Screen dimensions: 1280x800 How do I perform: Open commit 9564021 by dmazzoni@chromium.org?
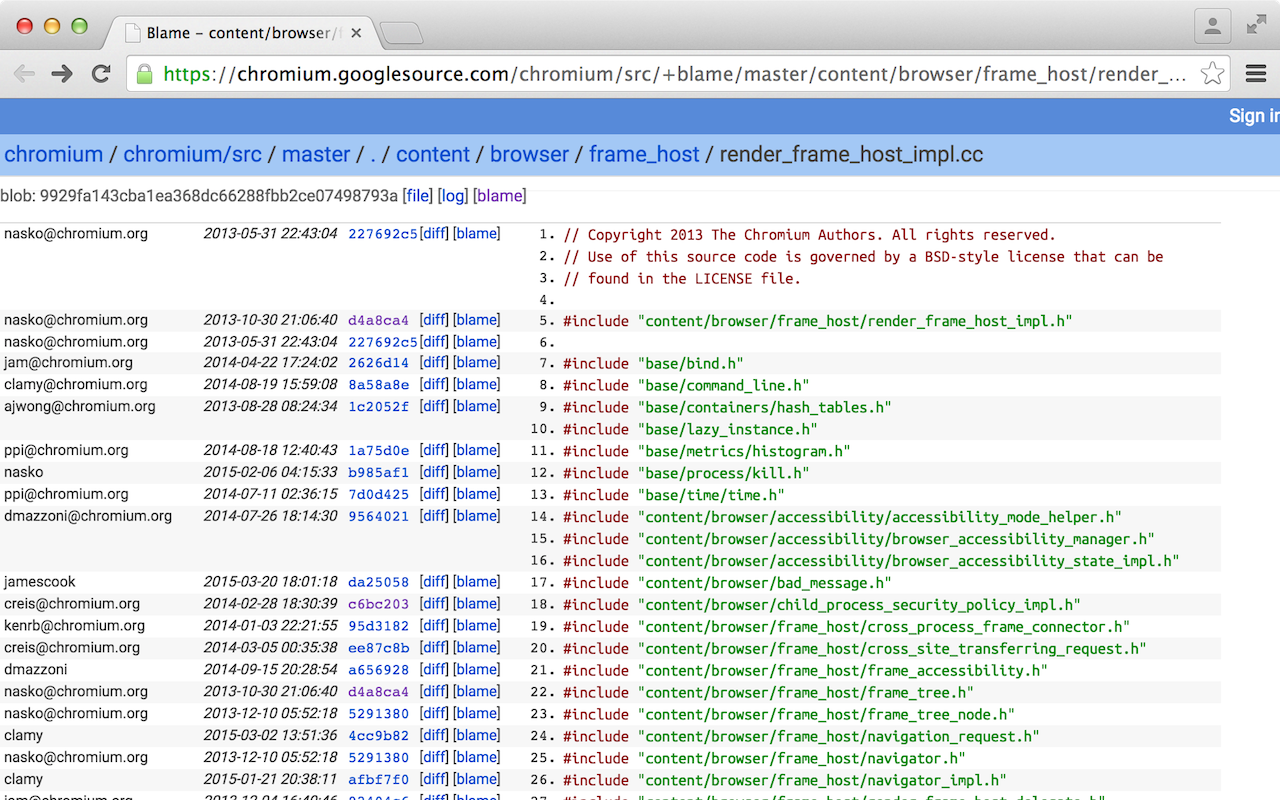coord(378,517)
